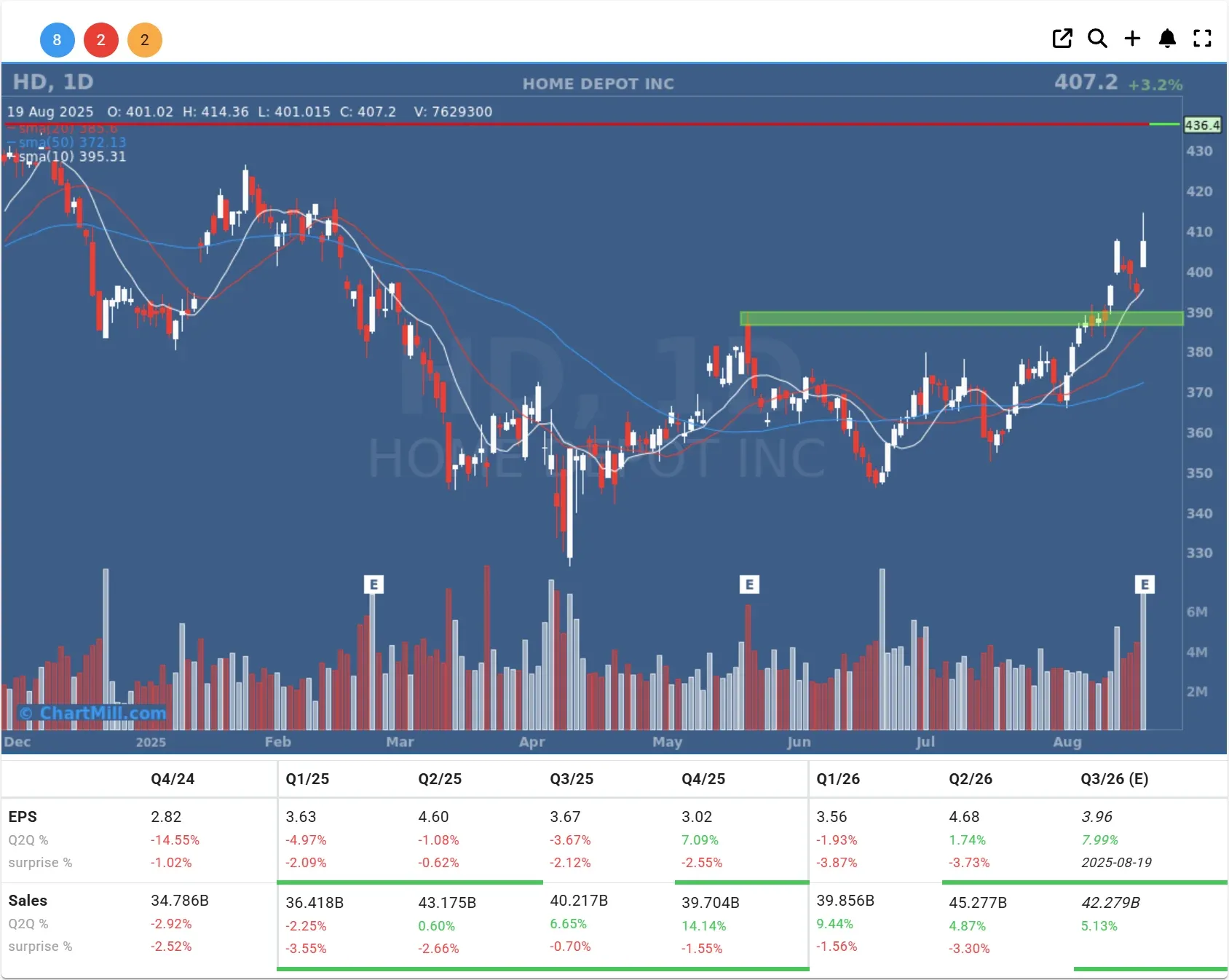Click the green support zone rectangle
This screenshot has width=1229, height=980.
tap(961, 318)
